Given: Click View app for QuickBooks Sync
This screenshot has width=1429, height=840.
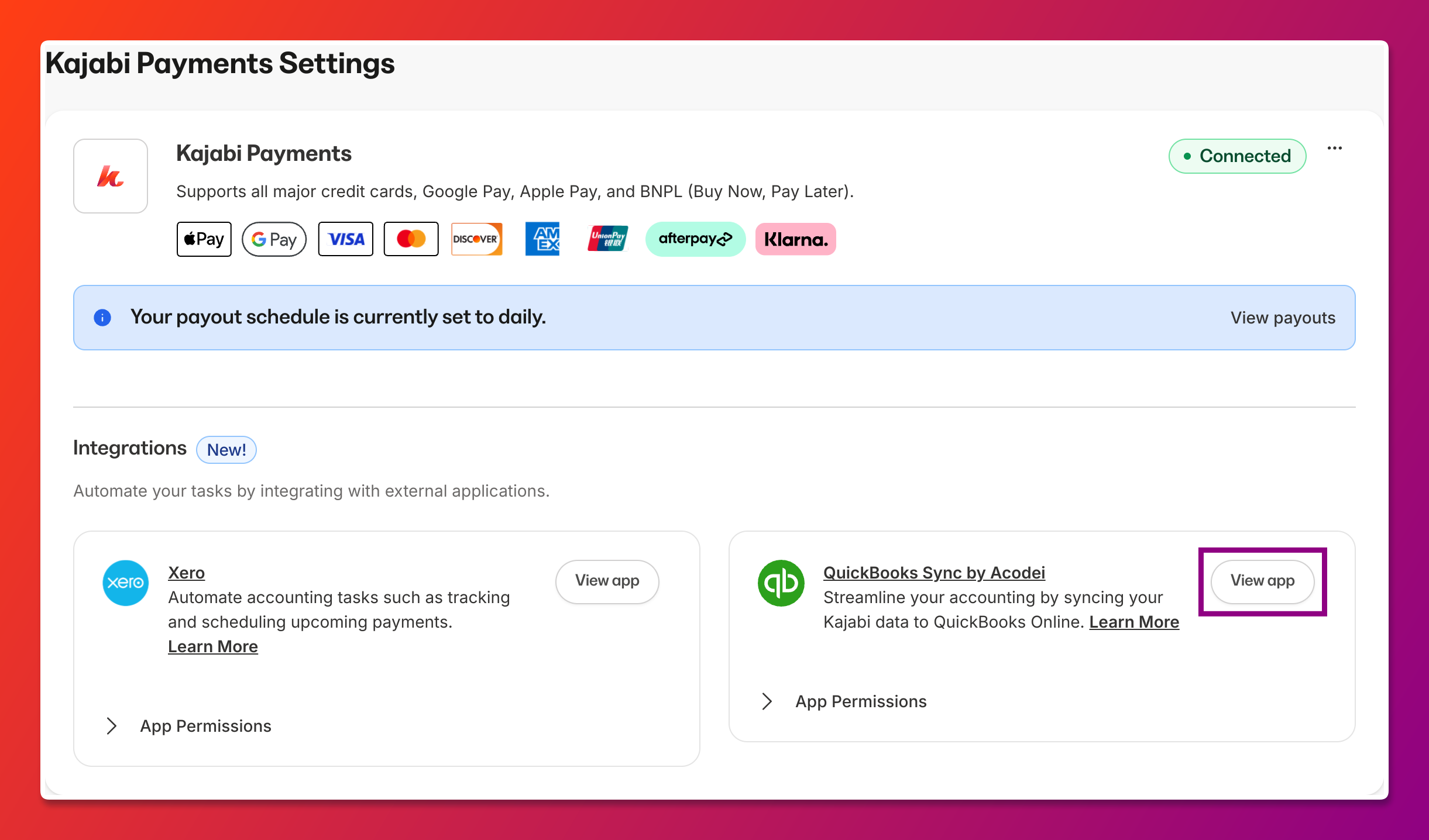Looking at the screenshot, I should pyautogui.click(x=1263, y=581).
